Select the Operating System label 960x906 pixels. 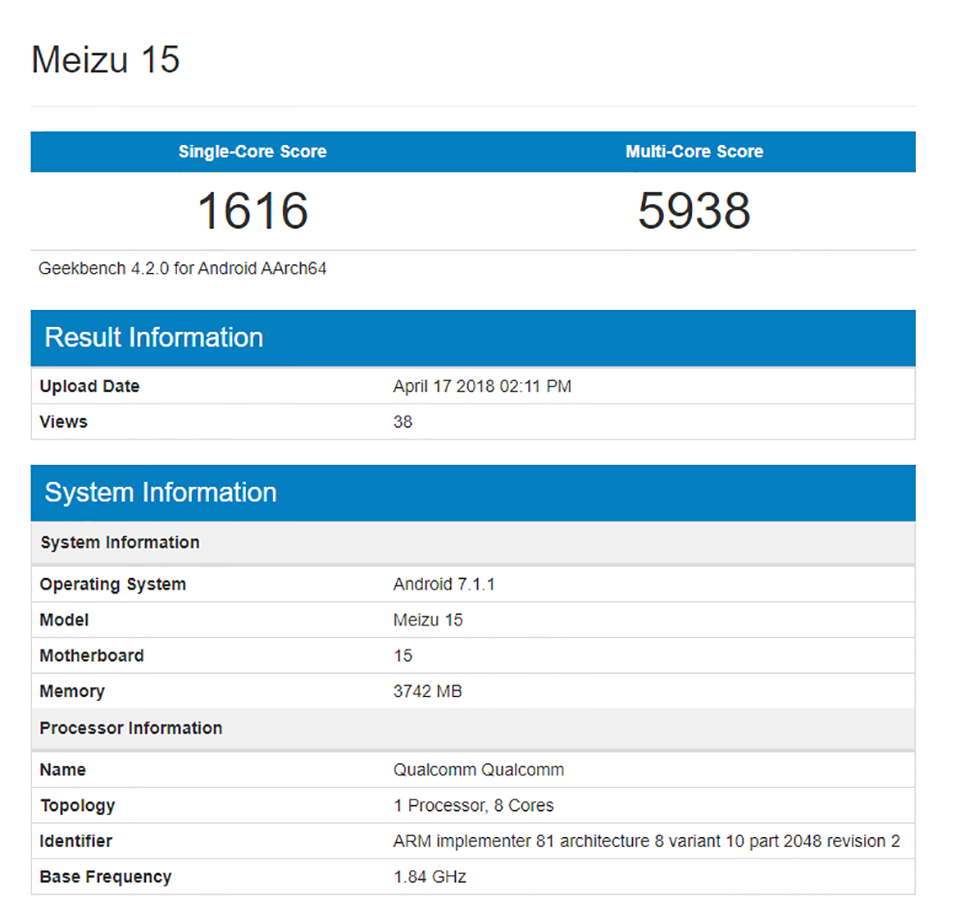tap(113, 585)
